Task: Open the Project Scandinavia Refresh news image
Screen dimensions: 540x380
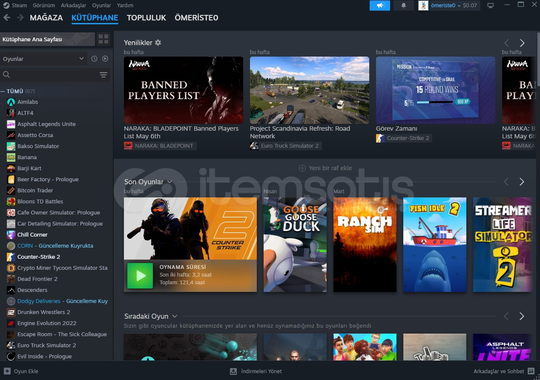Action: point(309,90)
